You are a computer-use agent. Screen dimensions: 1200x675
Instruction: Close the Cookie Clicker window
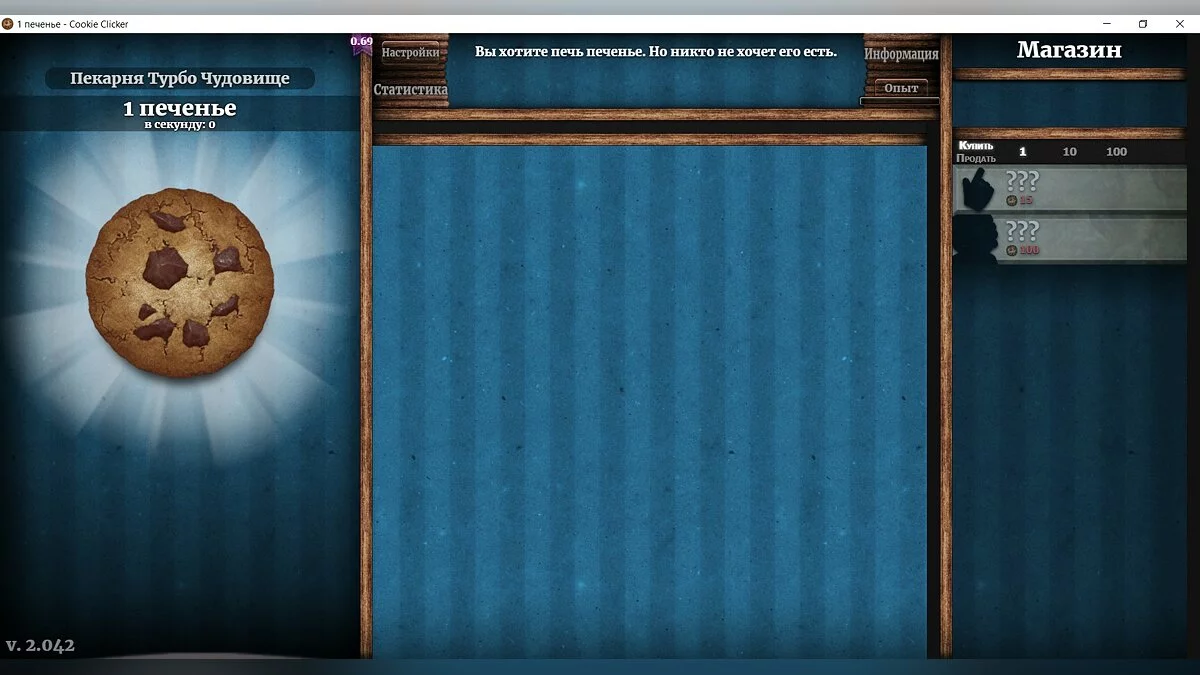coord(1179,24)
